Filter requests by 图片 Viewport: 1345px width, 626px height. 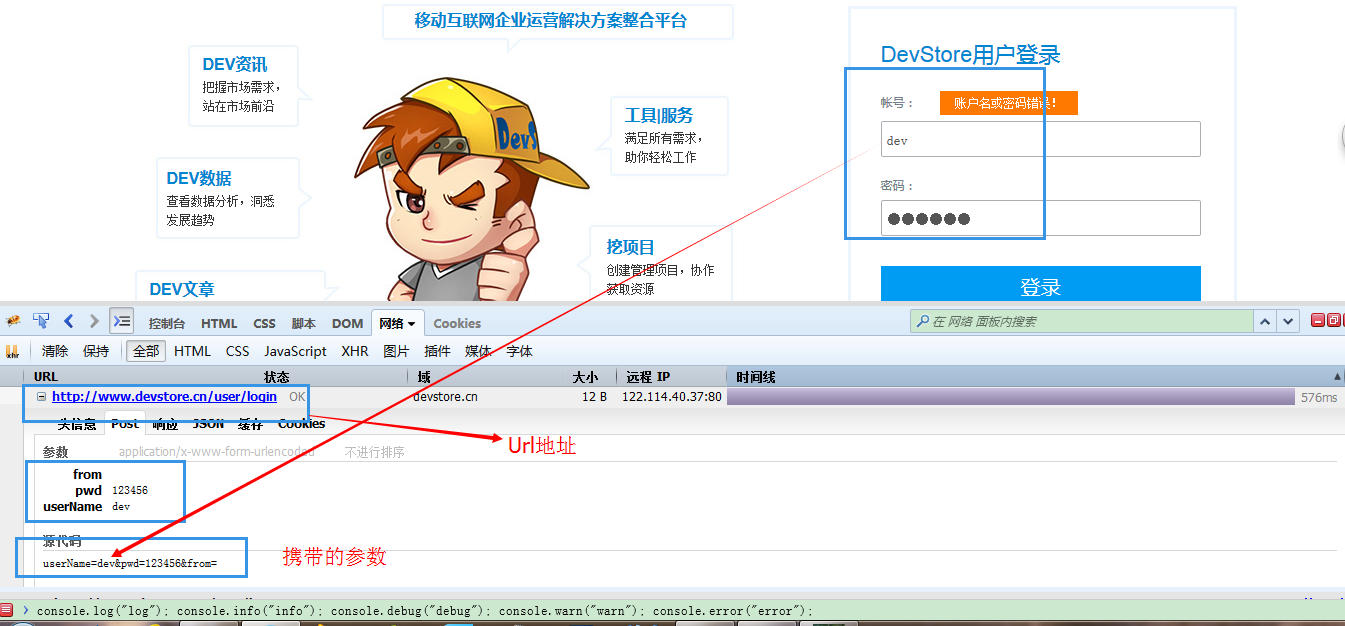[x=396, y=351]
